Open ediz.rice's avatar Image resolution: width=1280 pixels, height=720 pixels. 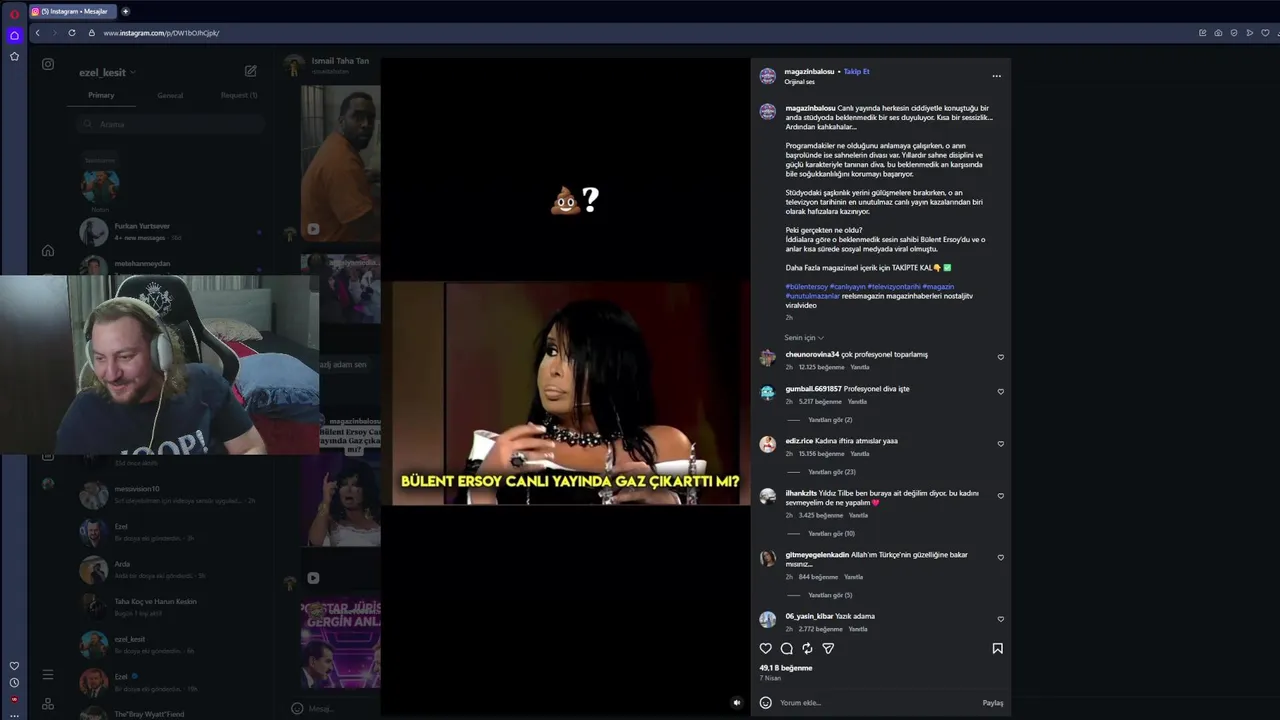pyautogui.click(x=768, y=444)
